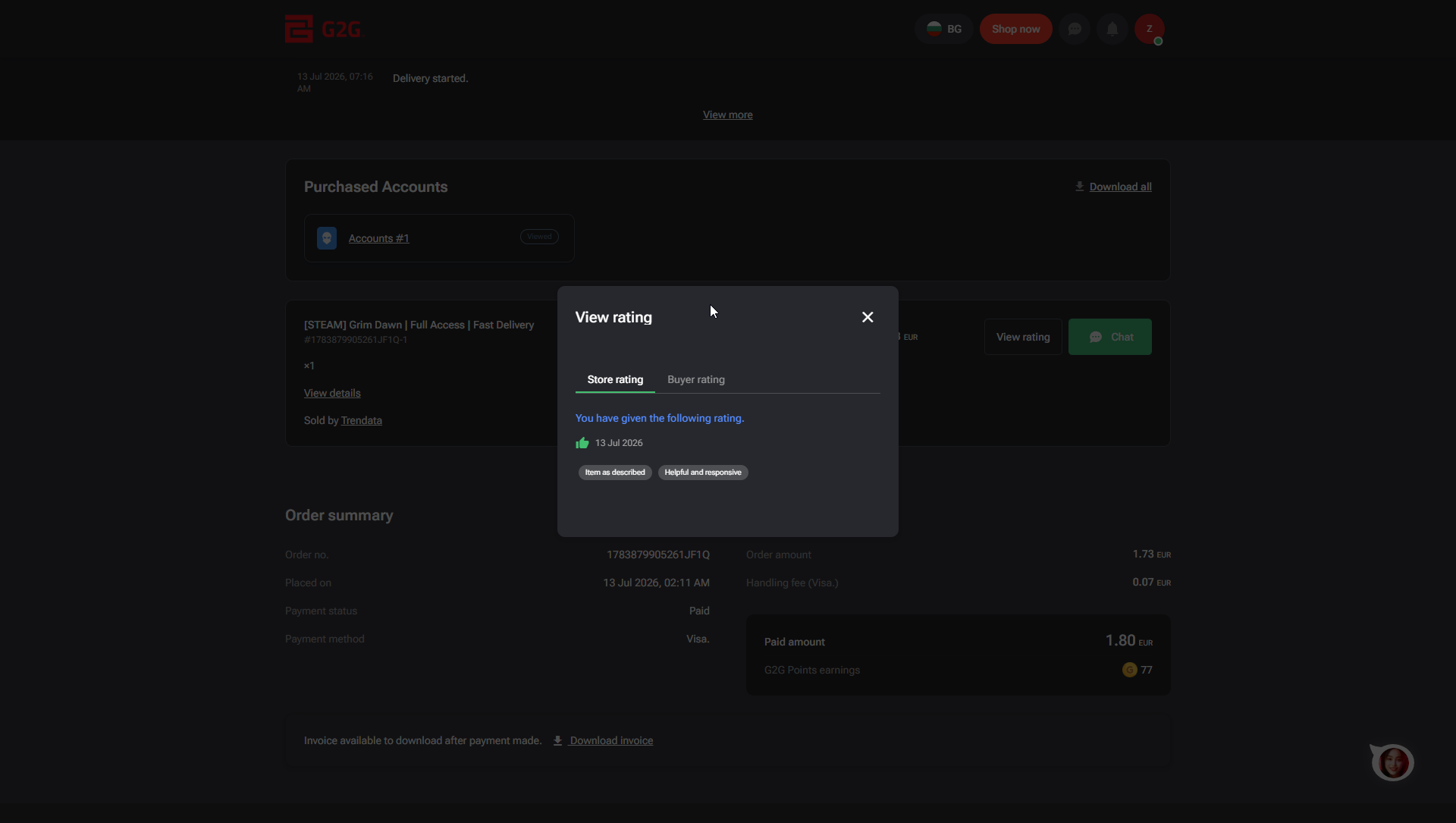Image resolution: width=1456 pixels, height=823 pixels.
Task: Switch to the Store rating tab
Action: point(615,379)
